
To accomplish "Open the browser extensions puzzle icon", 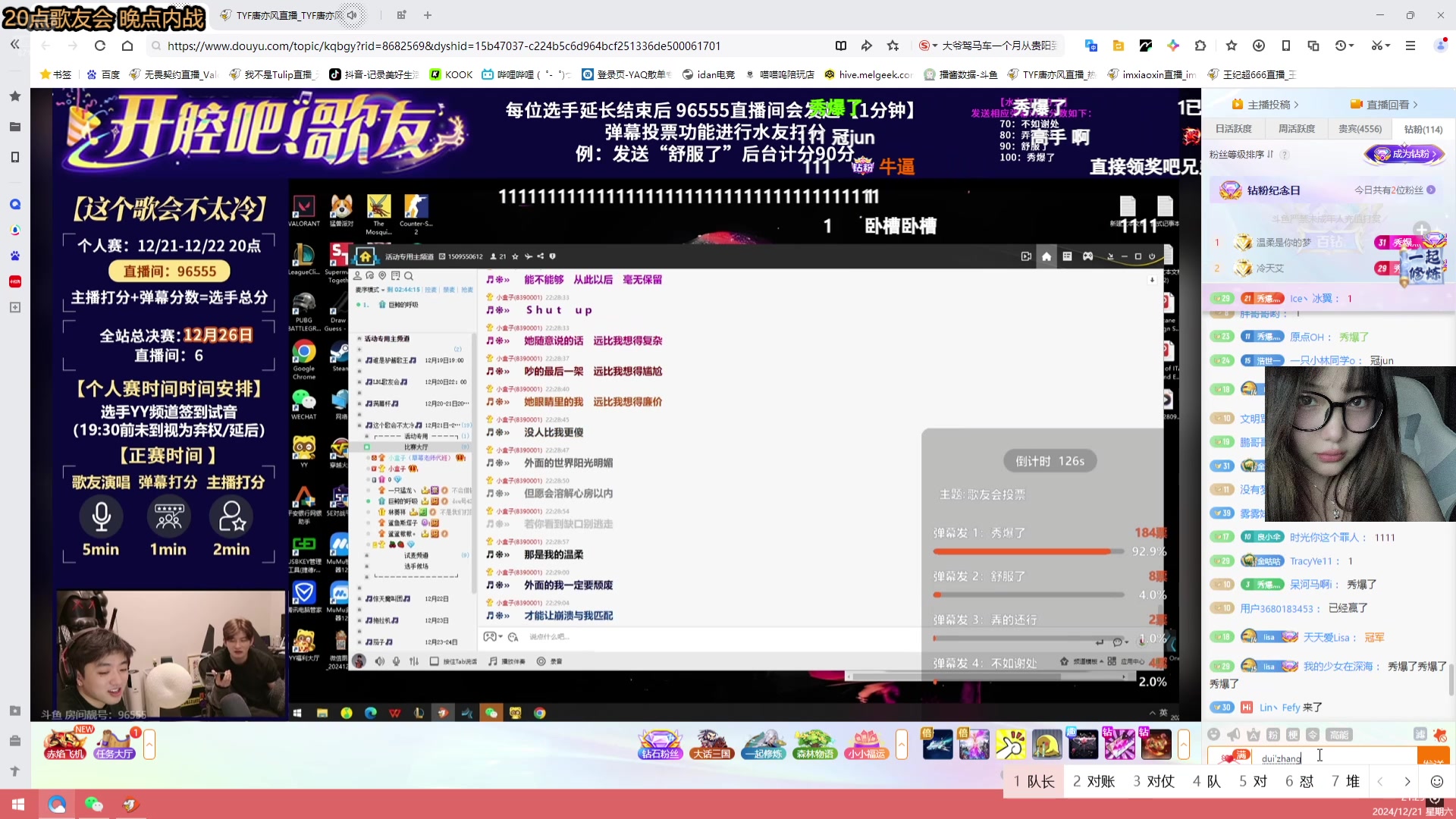I will tap(1200, 45).
